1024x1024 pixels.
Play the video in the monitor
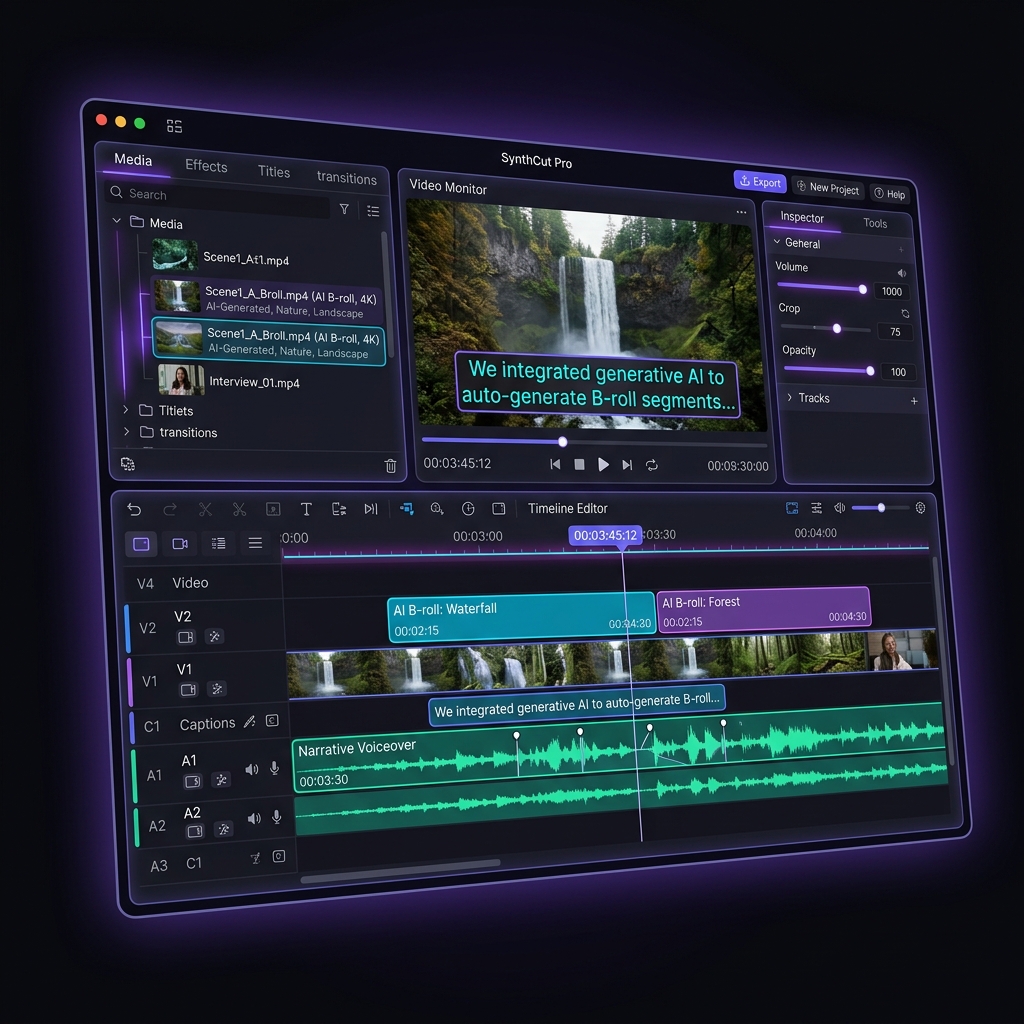(x=603, y=464)
